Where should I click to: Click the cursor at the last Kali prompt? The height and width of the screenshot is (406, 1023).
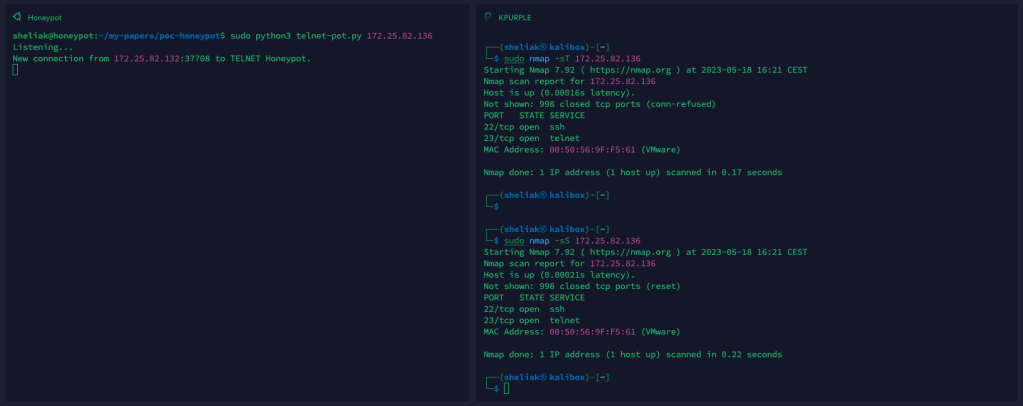pyautogui.click(x=507, y=388)
